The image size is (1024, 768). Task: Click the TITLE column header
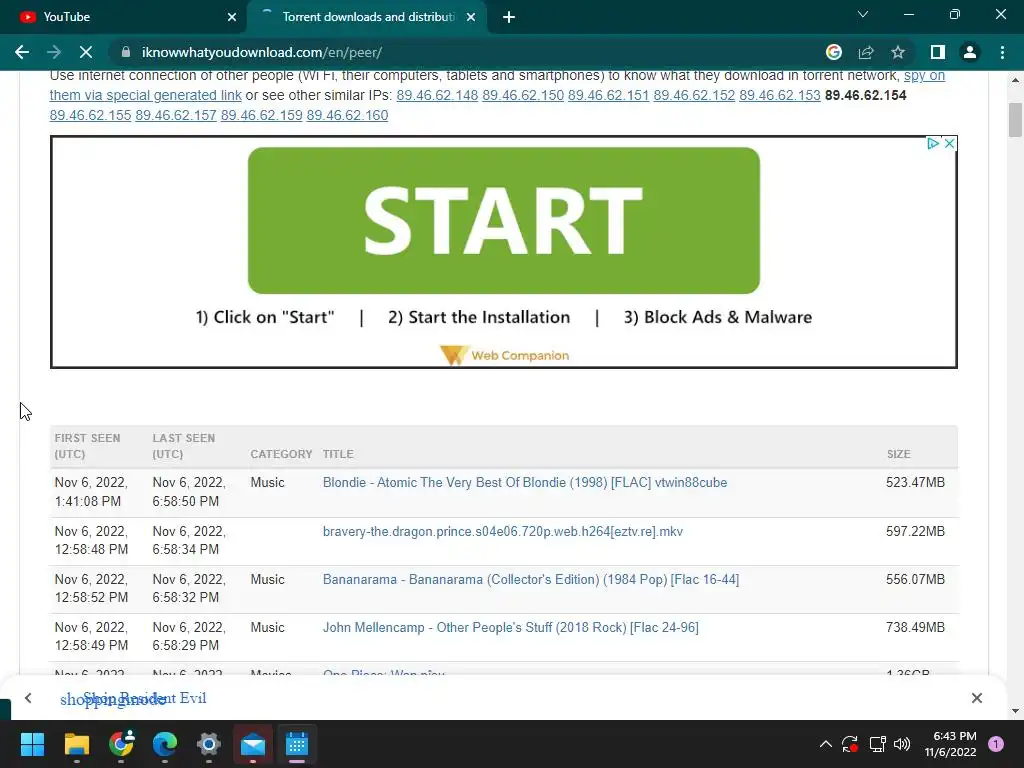click(x=338, y=454)
